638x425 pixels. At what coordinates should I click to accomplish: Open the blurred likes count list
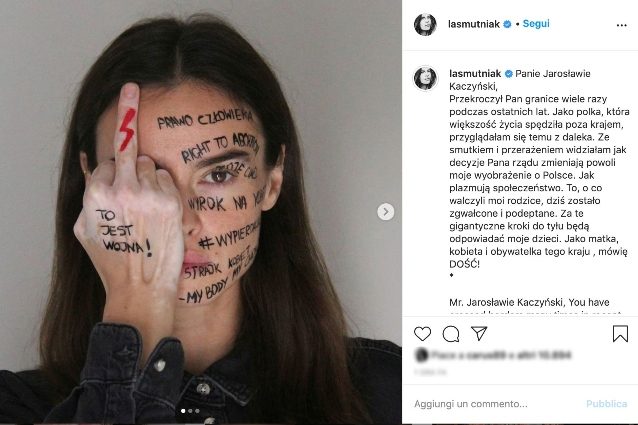click(493, 355)
